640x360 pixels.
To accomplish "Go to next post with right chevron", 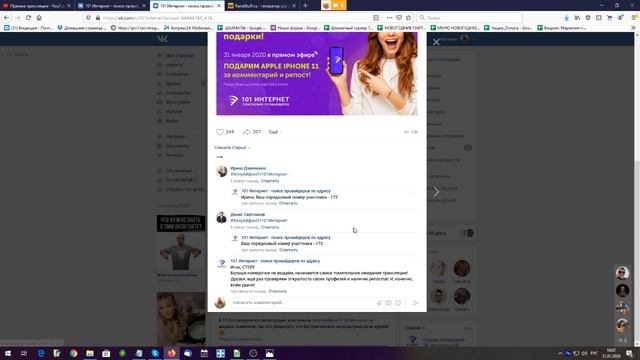I will [x=436, y=191].
